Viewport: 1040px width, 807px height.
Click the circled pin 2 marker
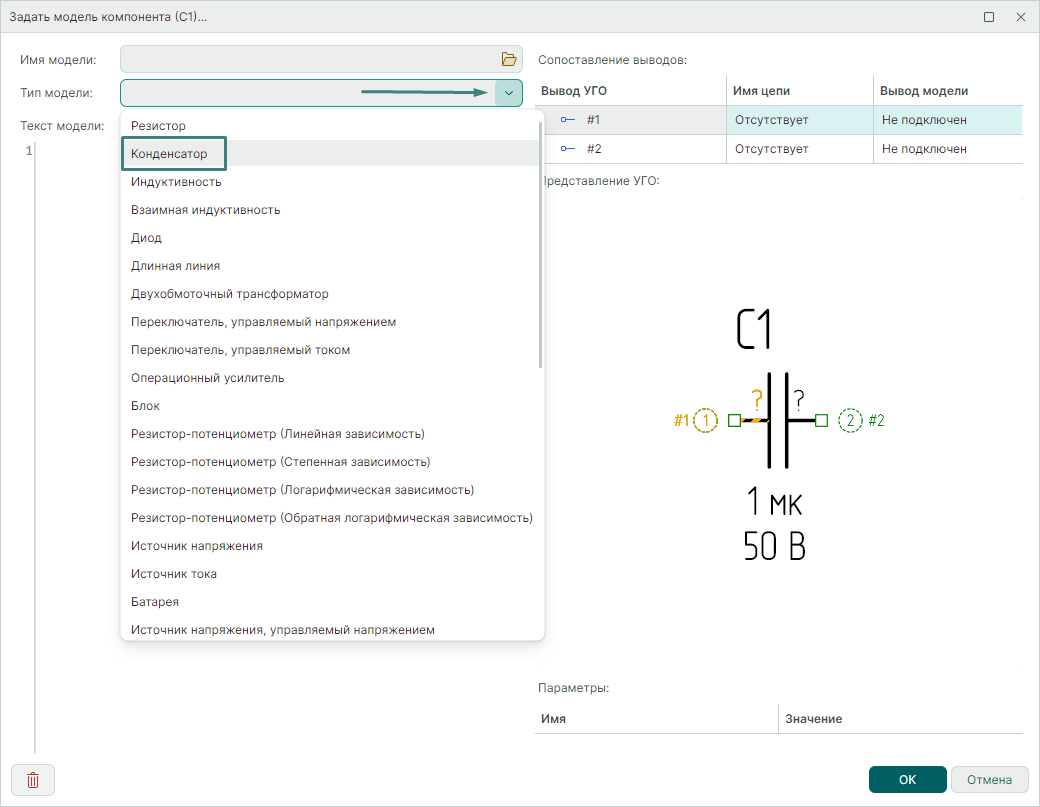(x=850, y=420)
